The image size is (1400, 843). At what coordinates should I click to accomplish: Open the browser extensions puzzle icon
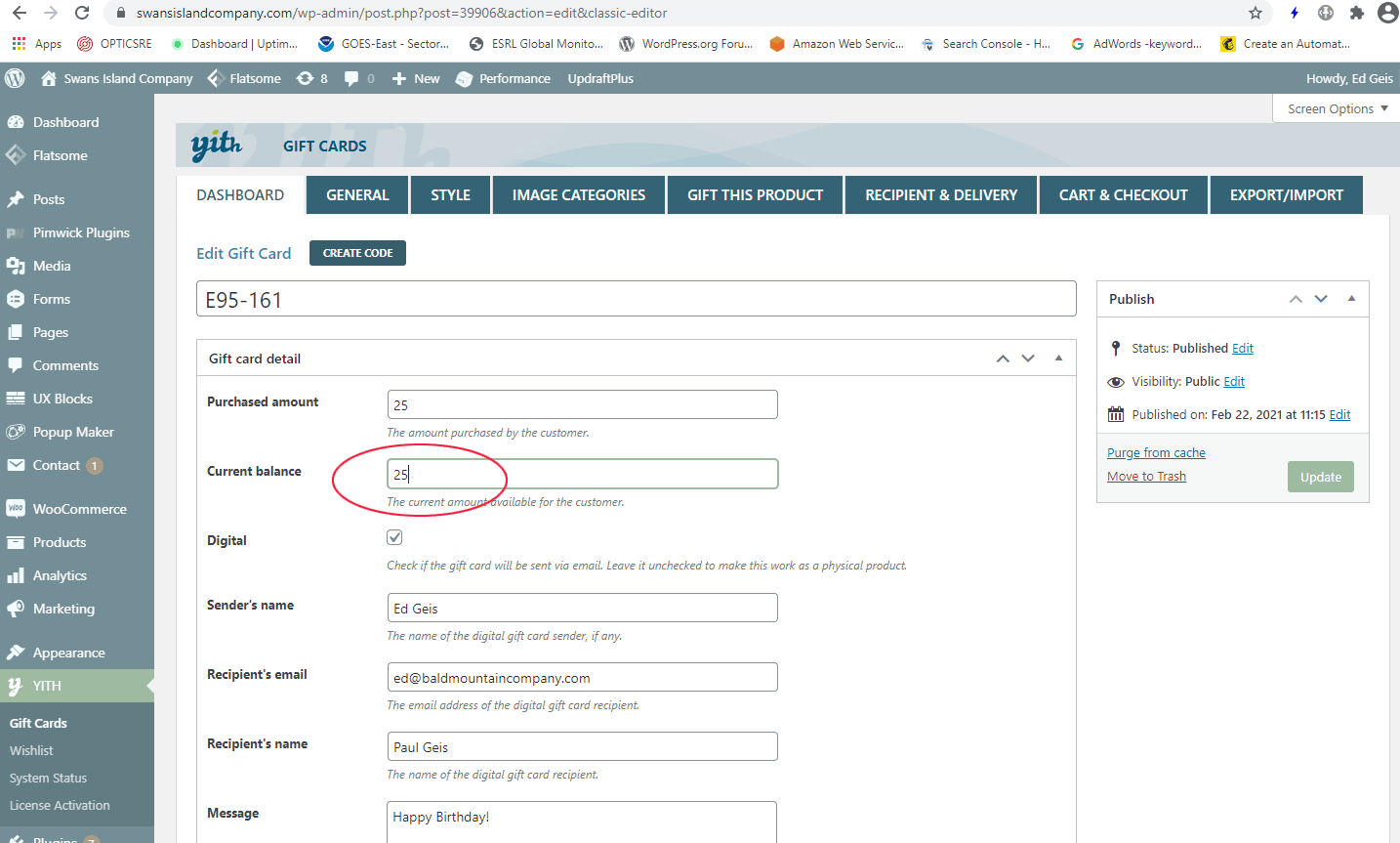click(1356, 13)
